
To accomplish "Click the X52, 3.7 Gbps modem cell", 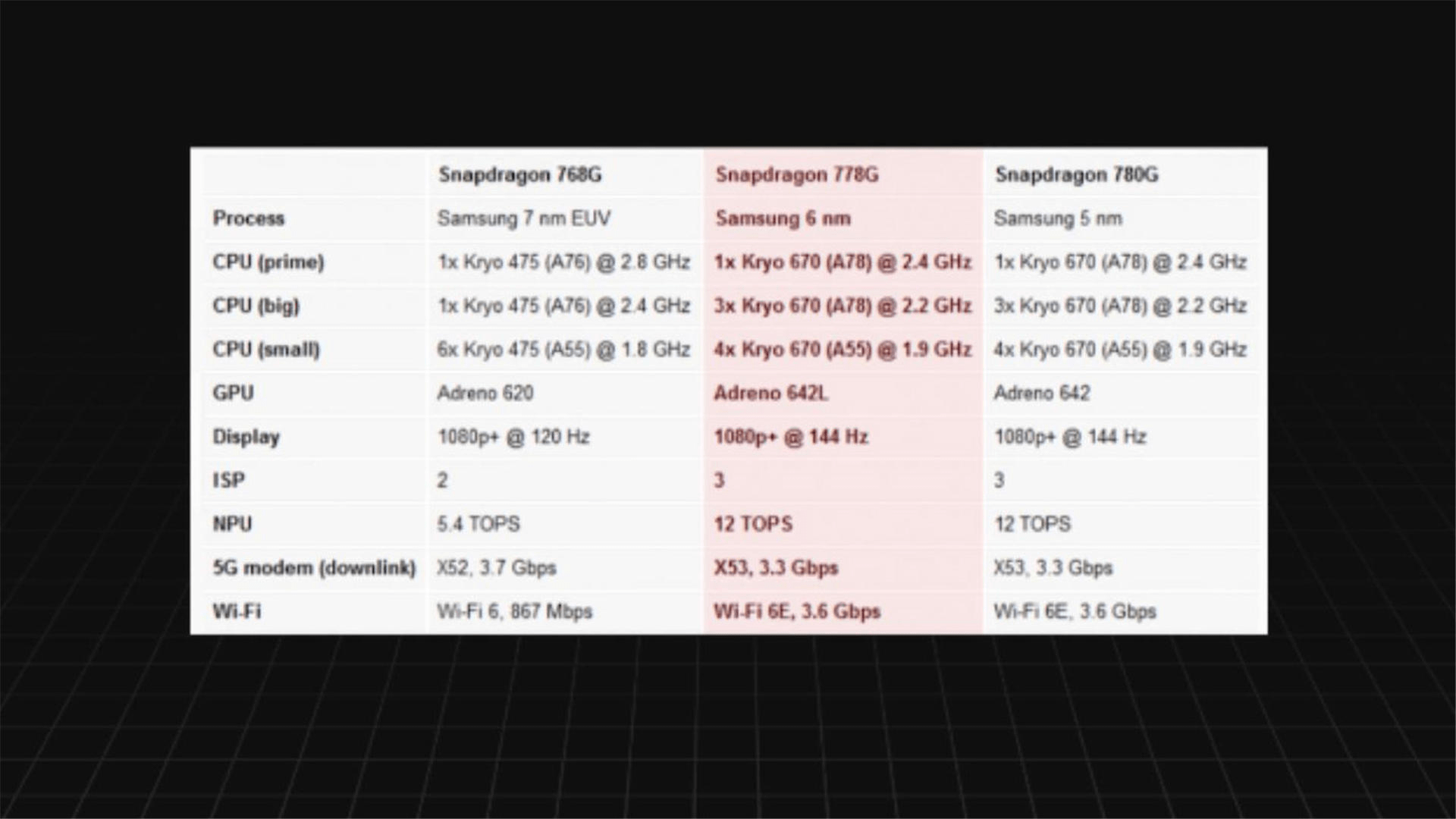I will (497, 568).
